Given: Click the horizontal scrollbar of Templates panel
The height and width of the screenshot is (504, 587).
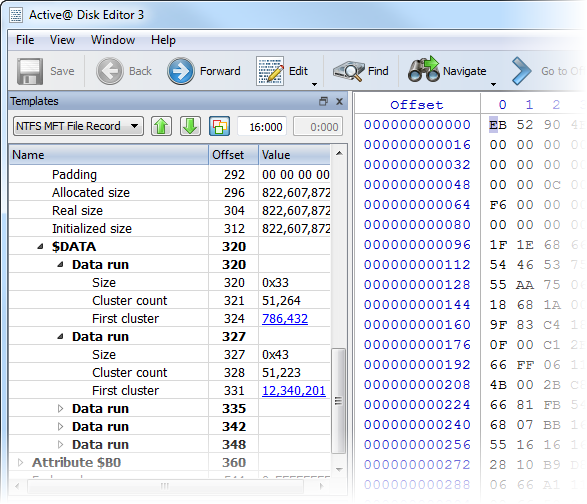Looking at the screenshot, I should pos(165,486).
